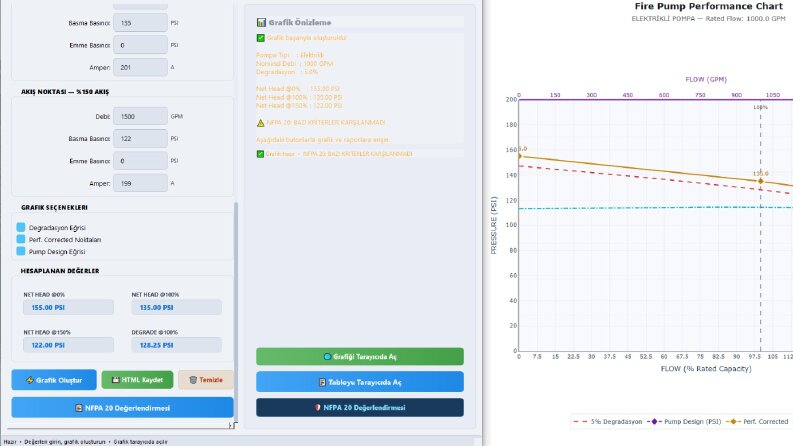Screen dimensions: 793x446
Task: Disable the Pump Design Eğrisi checkbox
Action: [x=21, y=251]
